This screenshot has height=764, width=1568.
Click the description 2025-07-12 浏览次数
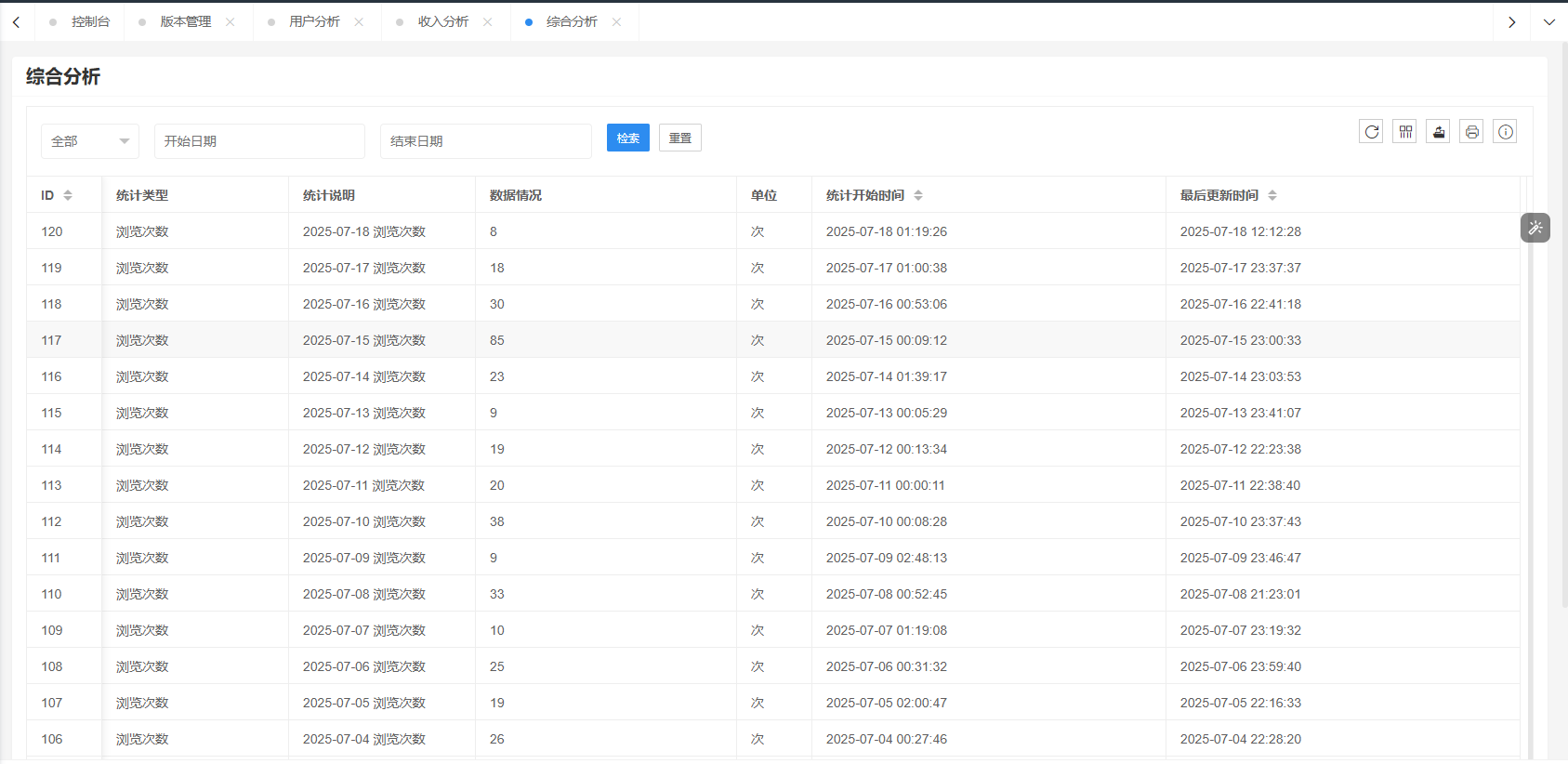[x=364, y=449]
